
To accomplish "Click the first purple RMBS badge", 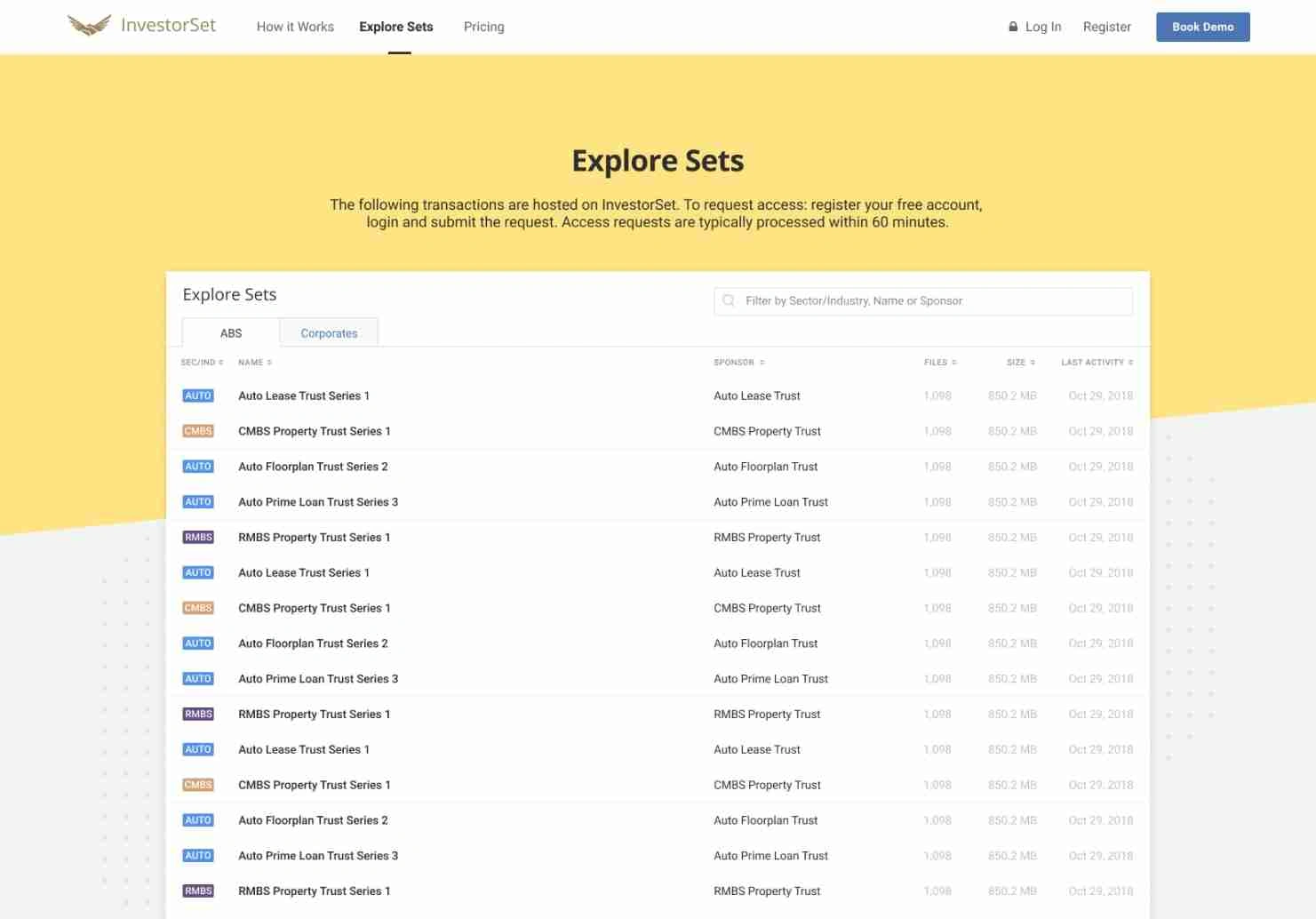I will coord(198,538).
